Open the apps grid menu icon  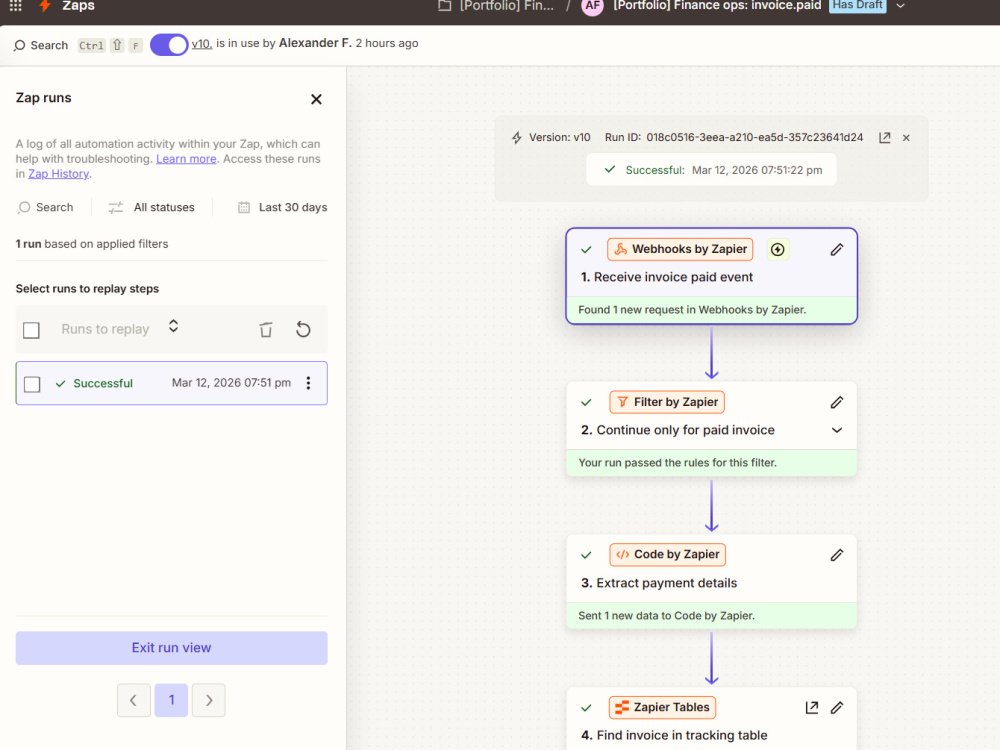point(15,6)
